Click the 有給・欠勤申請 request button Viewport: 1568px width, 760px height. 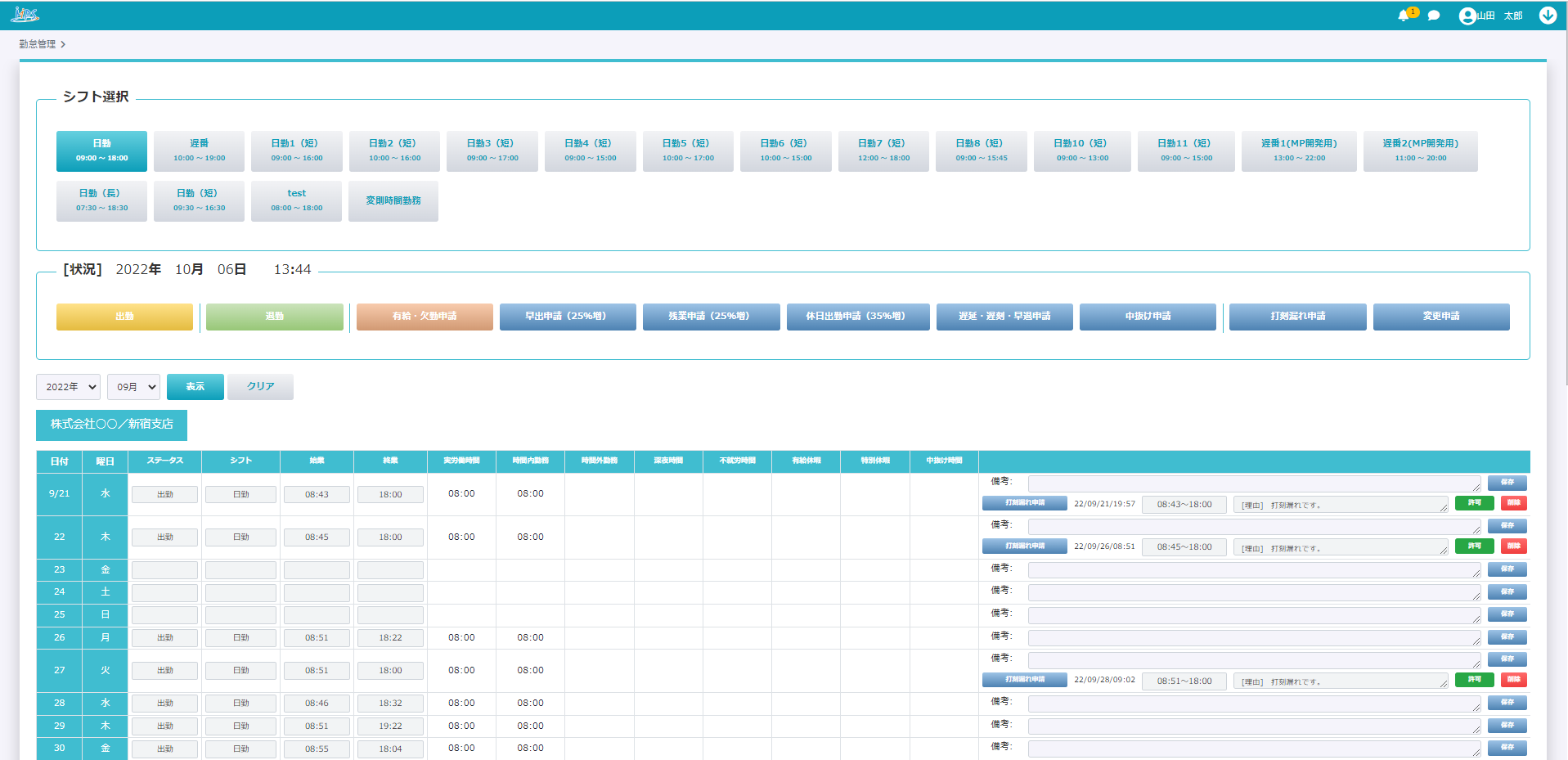click(425, 317)
